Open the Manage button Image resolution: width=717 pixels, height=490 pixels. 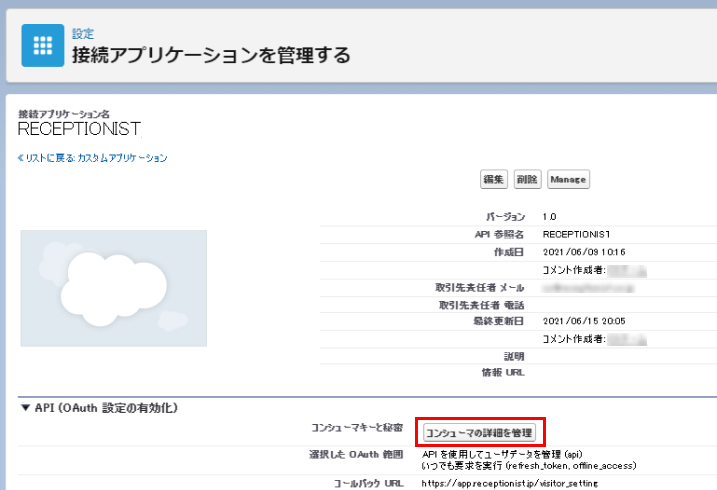tap(568, 179)
